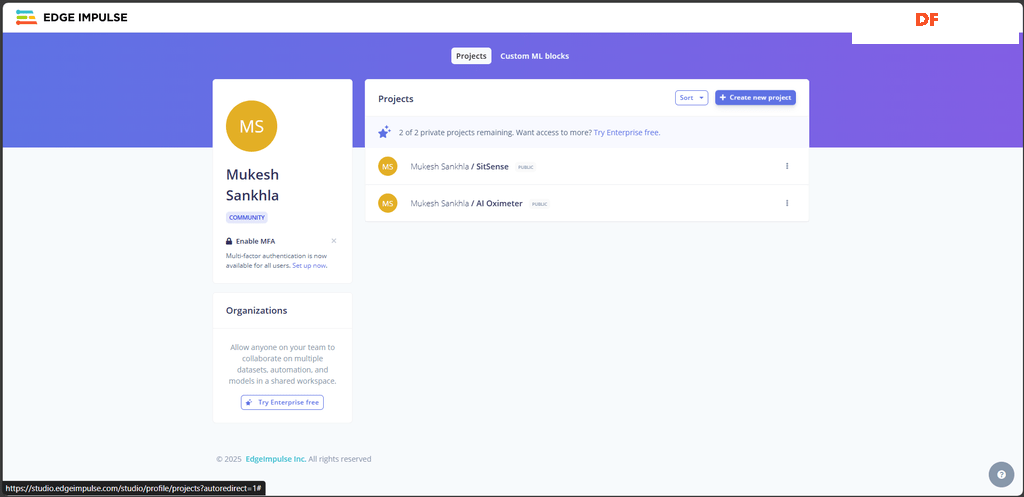
Task: Click the PUBLIC tag next to SitSense
Action: click(x=526, y=167)
